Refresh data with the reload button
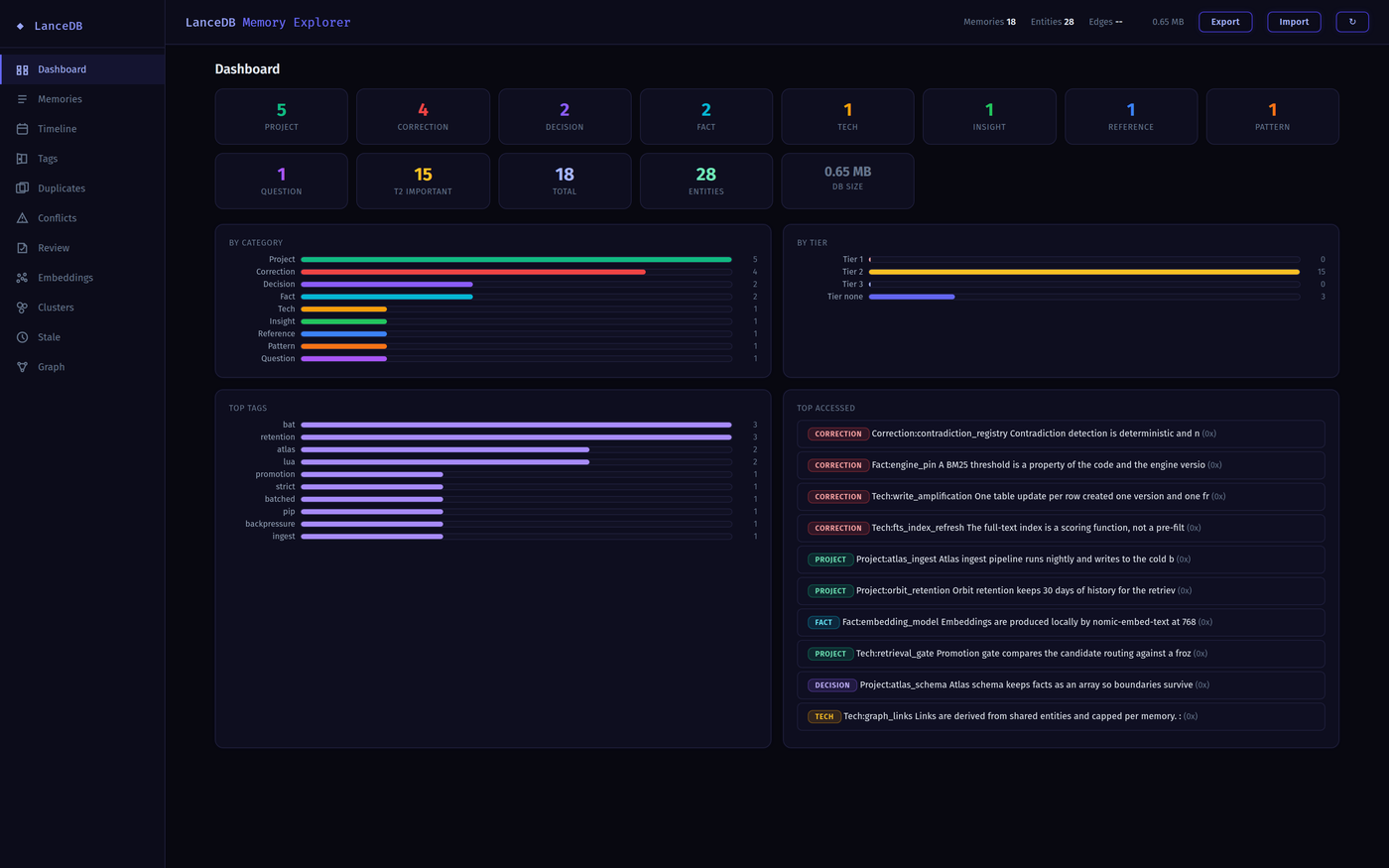Viewport: 1389px width, 868px height. pyautogui.click(x=1352, y=22)
